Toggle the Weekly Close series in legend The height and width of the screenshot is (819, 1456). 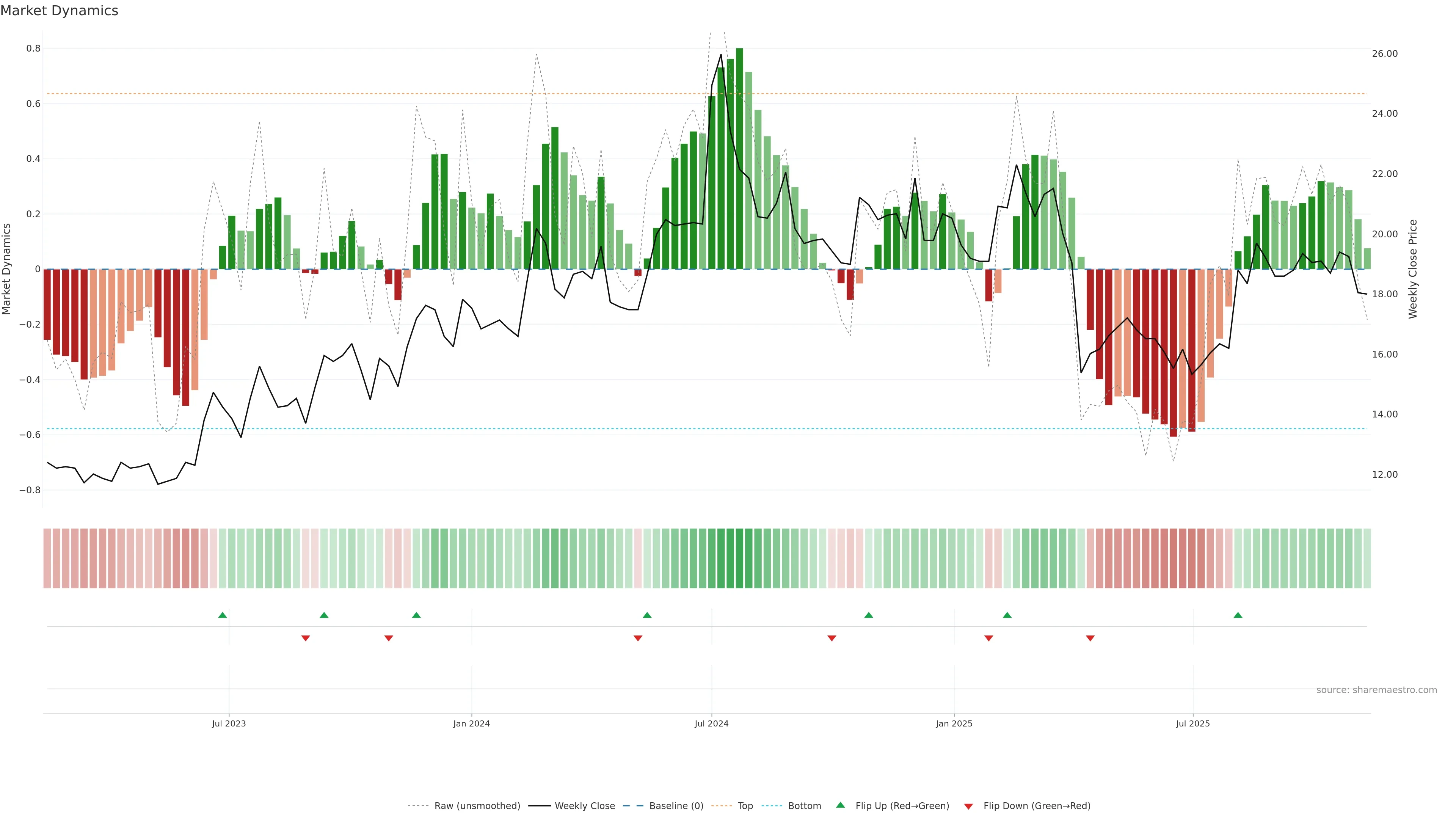tap(584, 805)
